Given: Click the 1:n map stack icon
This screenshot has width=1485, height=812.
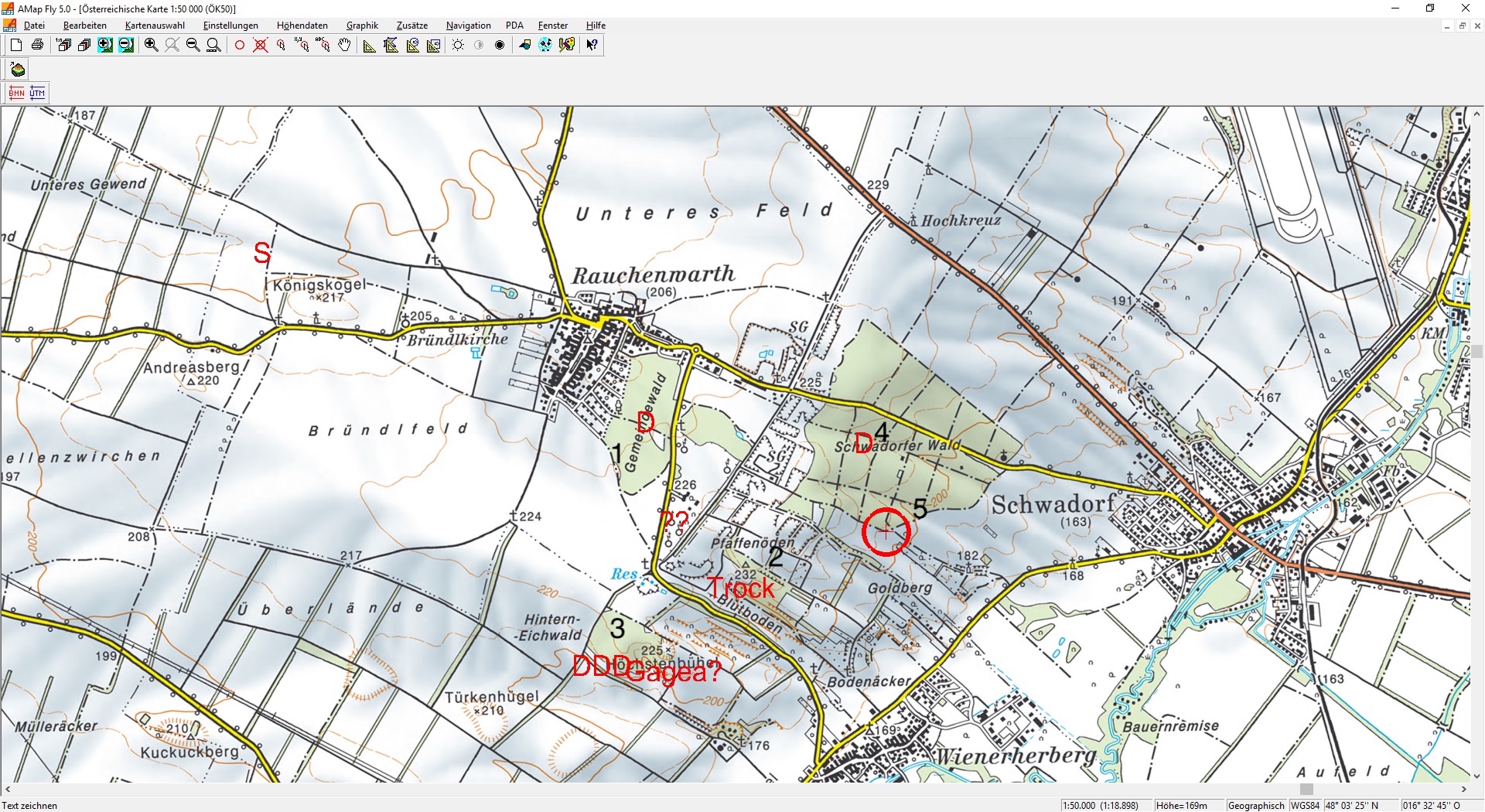Looking at the screenshot, I should click(x=63, y=45).
